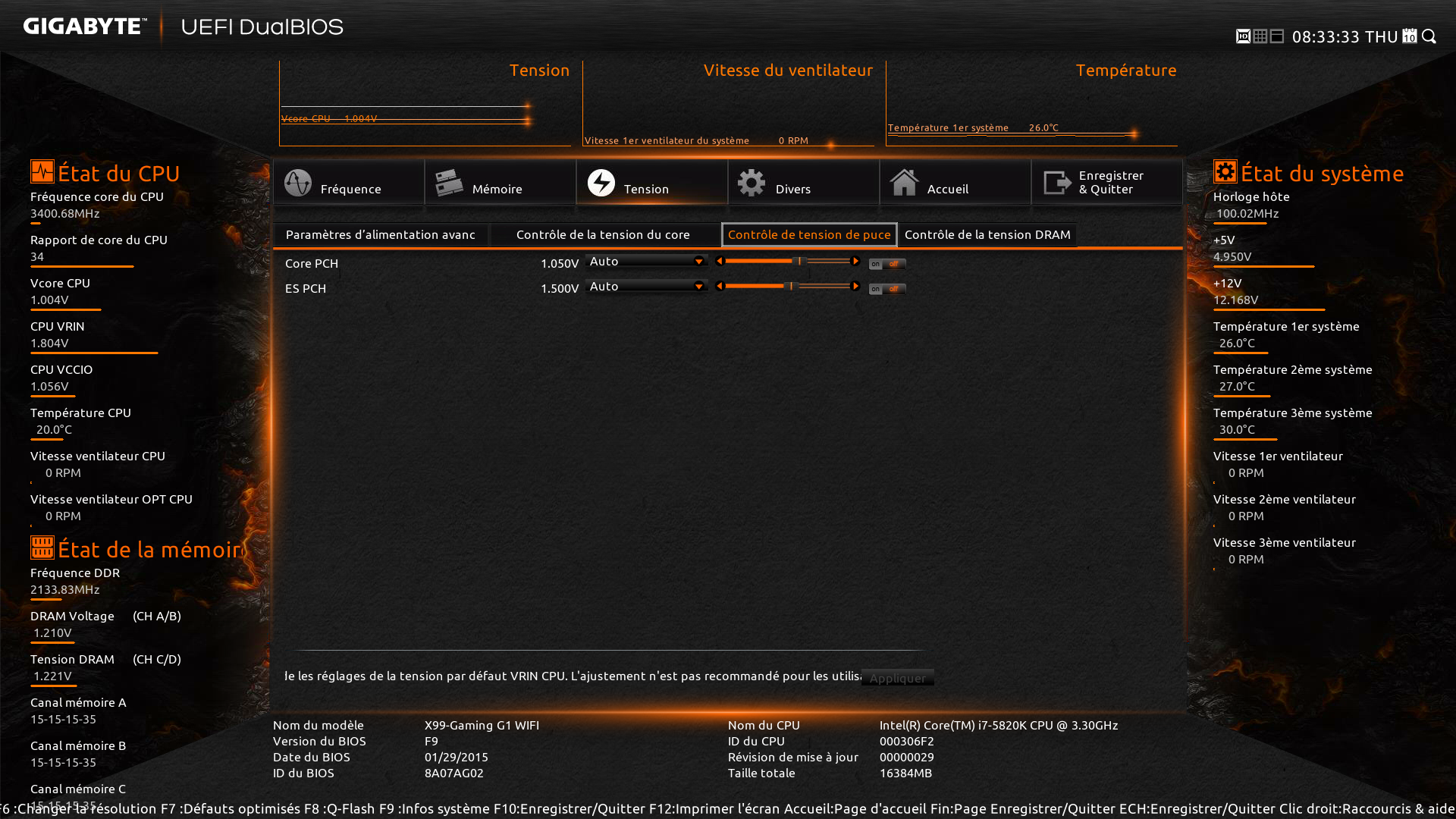Toggle the Core PCH on/off switch
Image resolution: width=1456 pixels, height=819 pixels.
887,264
